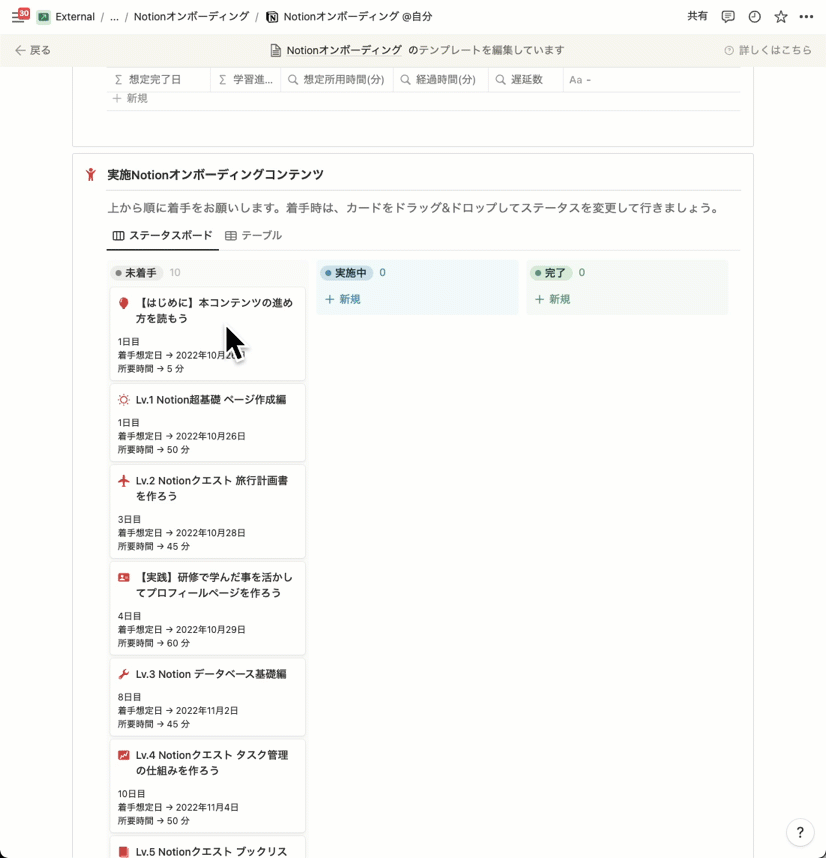
Task: Open the 学習進... column header menu
Action: click(246, 80)
